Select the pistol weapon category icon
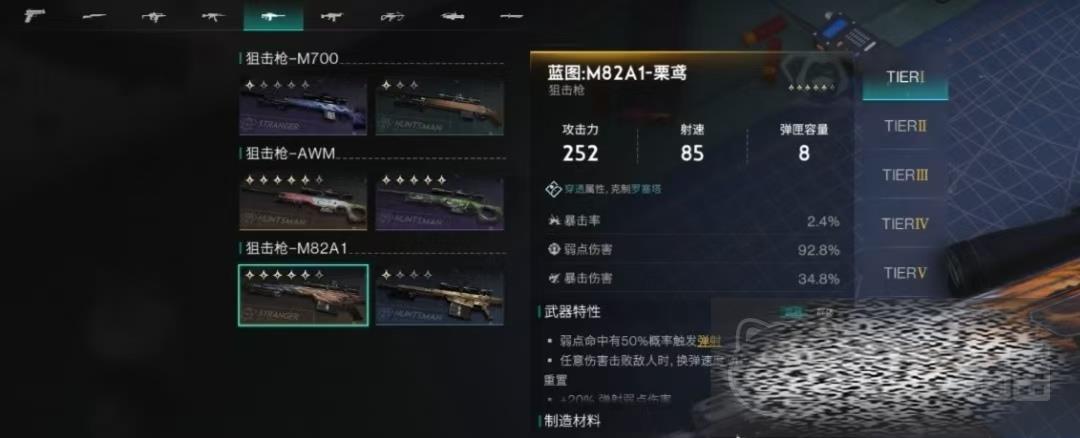Screen dimensions: 1080x438 click(34, 15)
